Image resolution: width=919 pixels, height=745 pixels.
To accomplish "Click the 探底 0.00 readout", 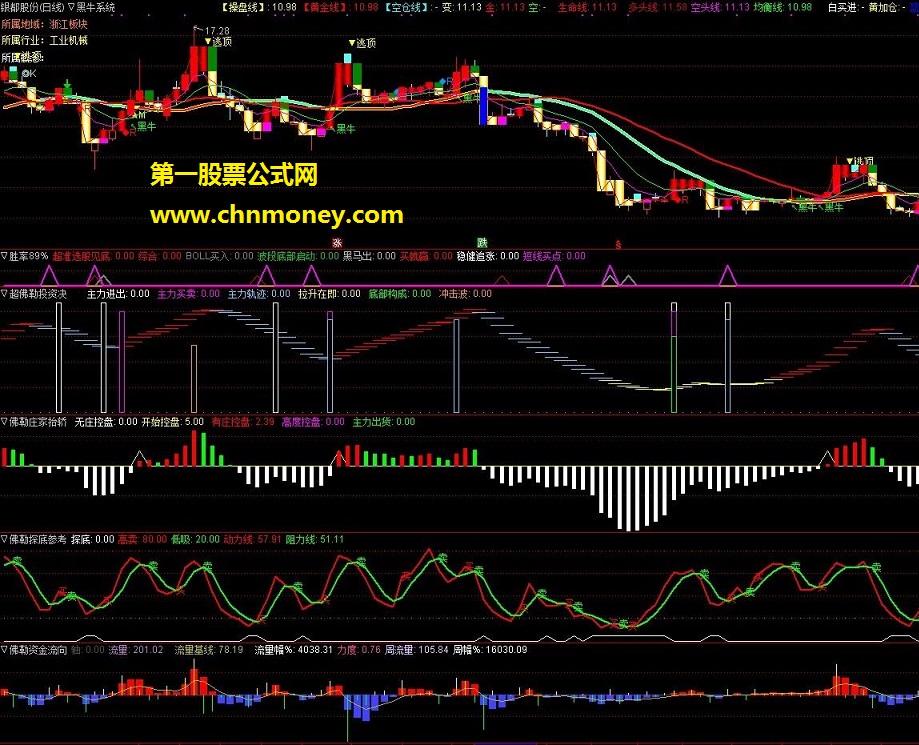I will click(93, 539).
